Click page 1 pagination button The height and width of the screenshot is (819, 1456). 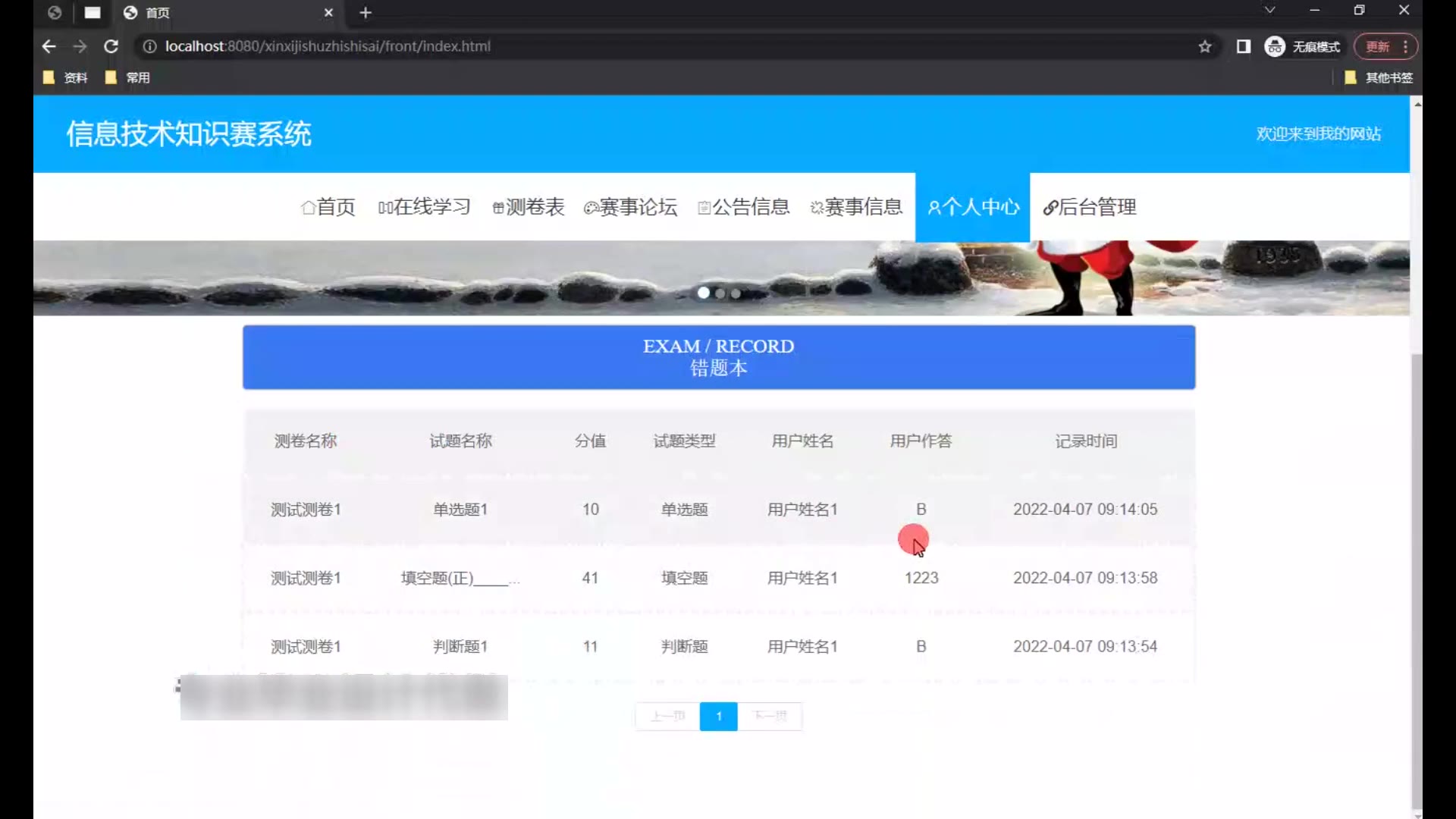(718, 716)
